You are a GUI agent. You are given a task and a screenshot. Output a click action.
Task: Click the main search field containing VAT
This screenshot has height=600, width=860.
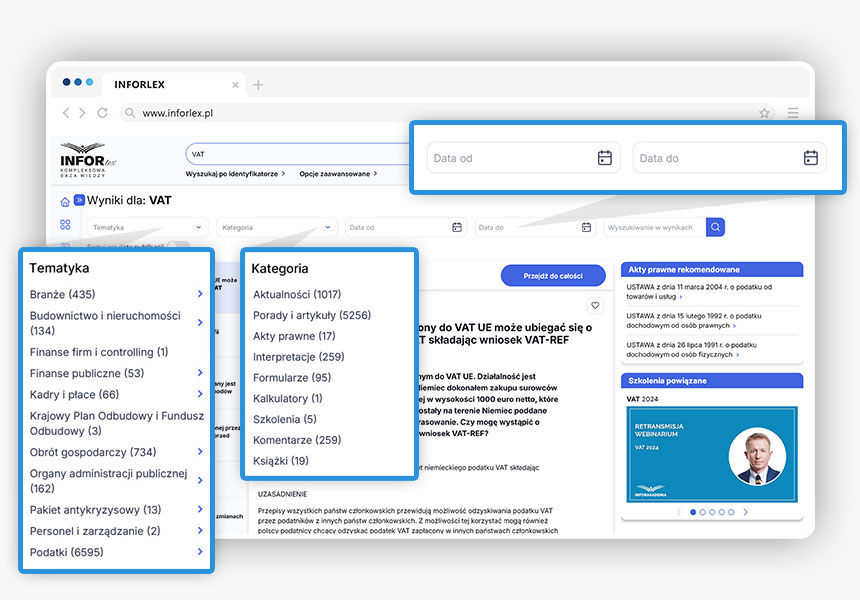point(295,154)
